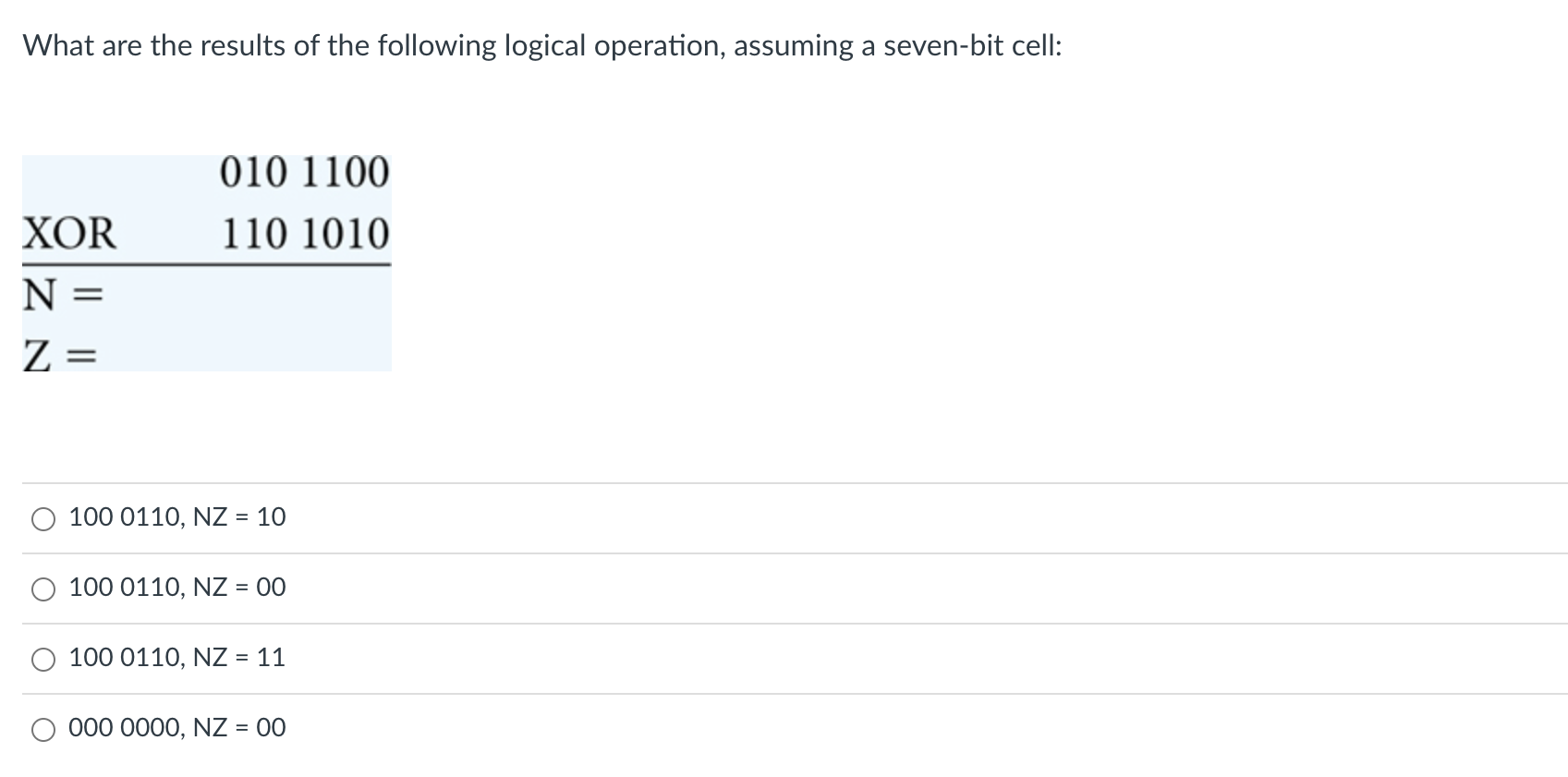Click the "Z =" line in the figure
The image size is (1568, 777).
61,354
